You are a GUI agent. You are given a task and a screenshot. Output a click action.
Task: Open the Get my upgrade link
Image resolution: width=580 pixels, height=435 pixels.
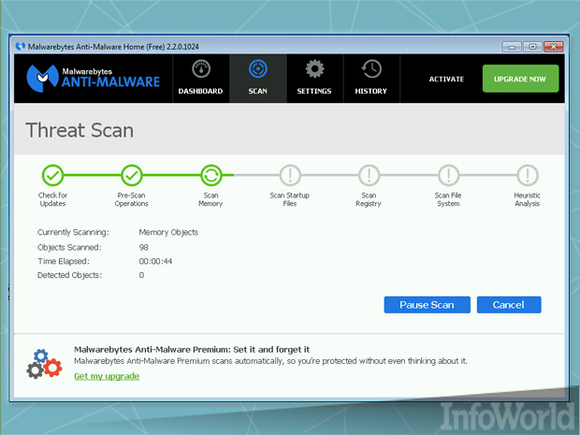[107, 376]
